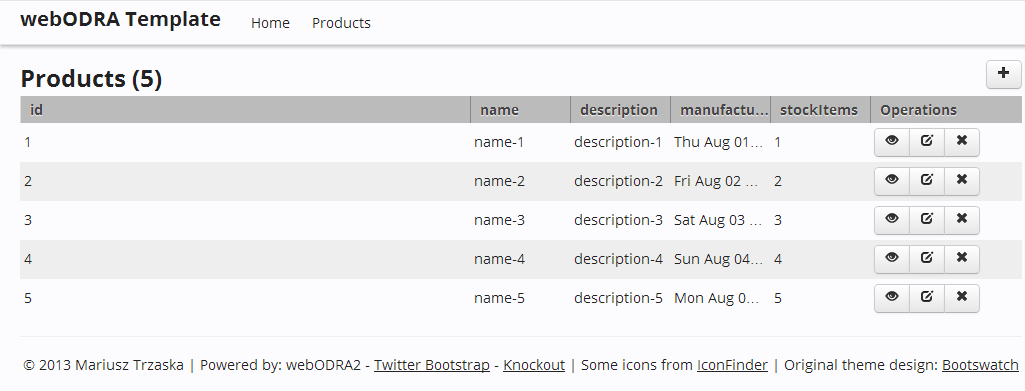Visit the IconFinder footer link
The image size is (1025, 391).
coord(732,365)
